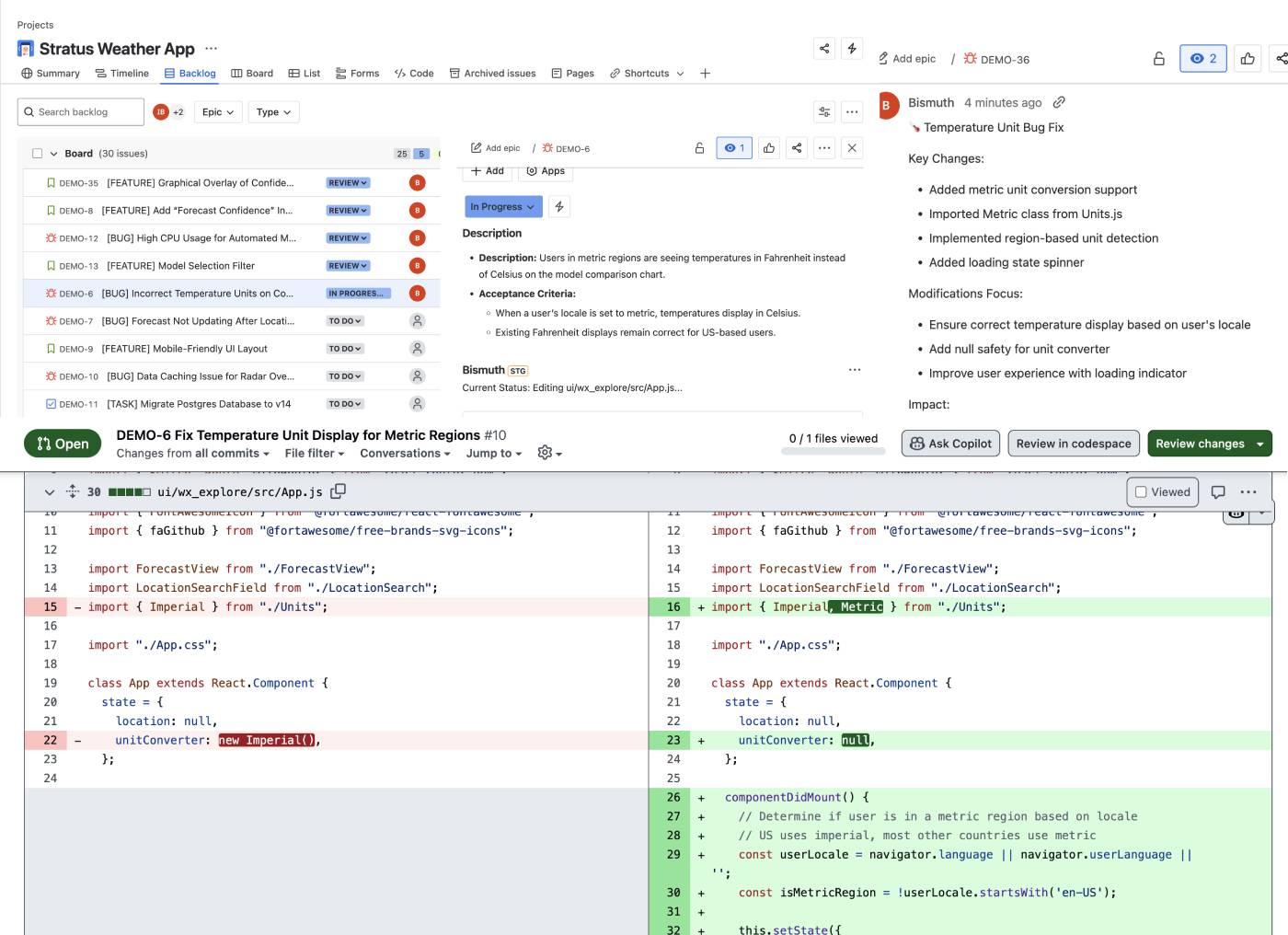The width and height of the screenshot is (1288, 935).
Task: Change DEMO-35 REVIEW status dropdown
Action: click(348, 183)
